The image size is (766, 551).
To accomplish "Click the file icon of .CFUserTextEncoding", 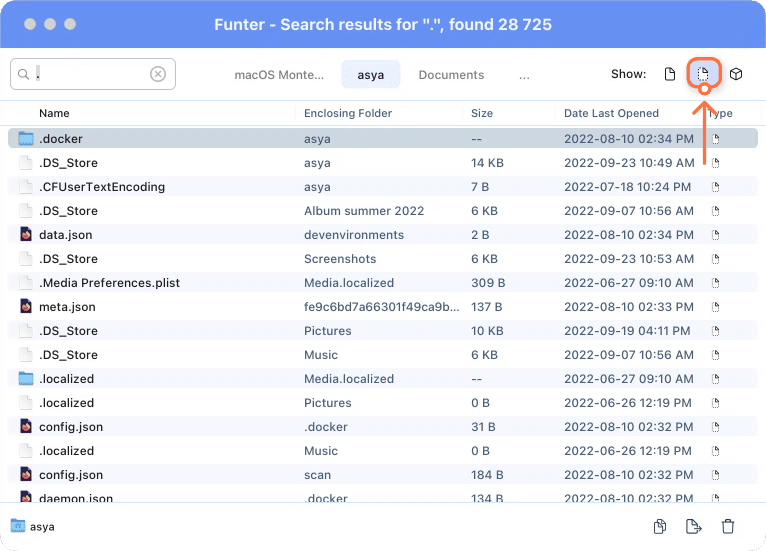I will 26,187.
